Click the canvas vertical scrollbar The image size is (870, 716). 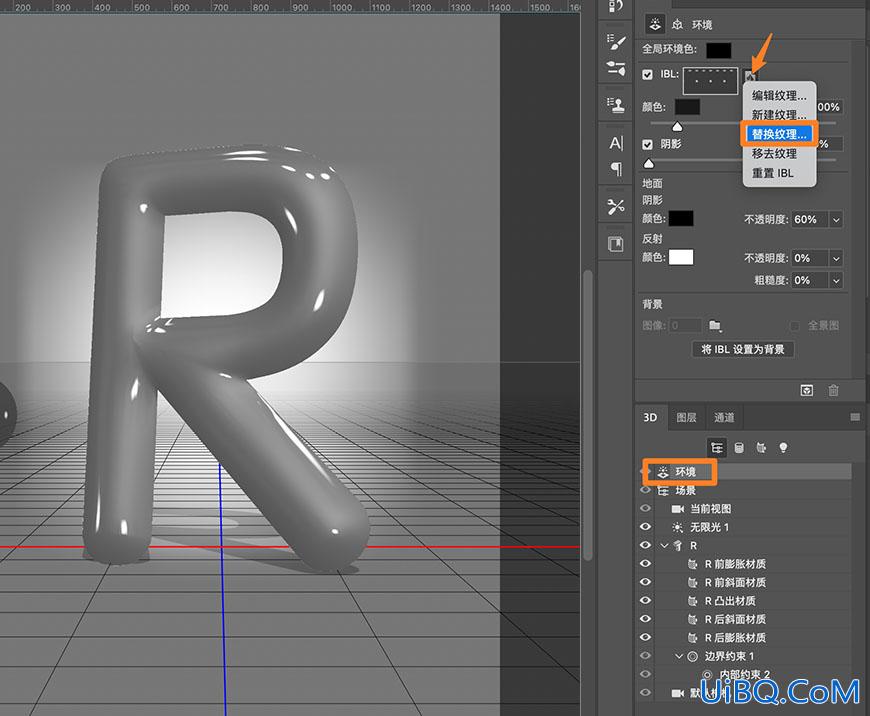point(588,414)
